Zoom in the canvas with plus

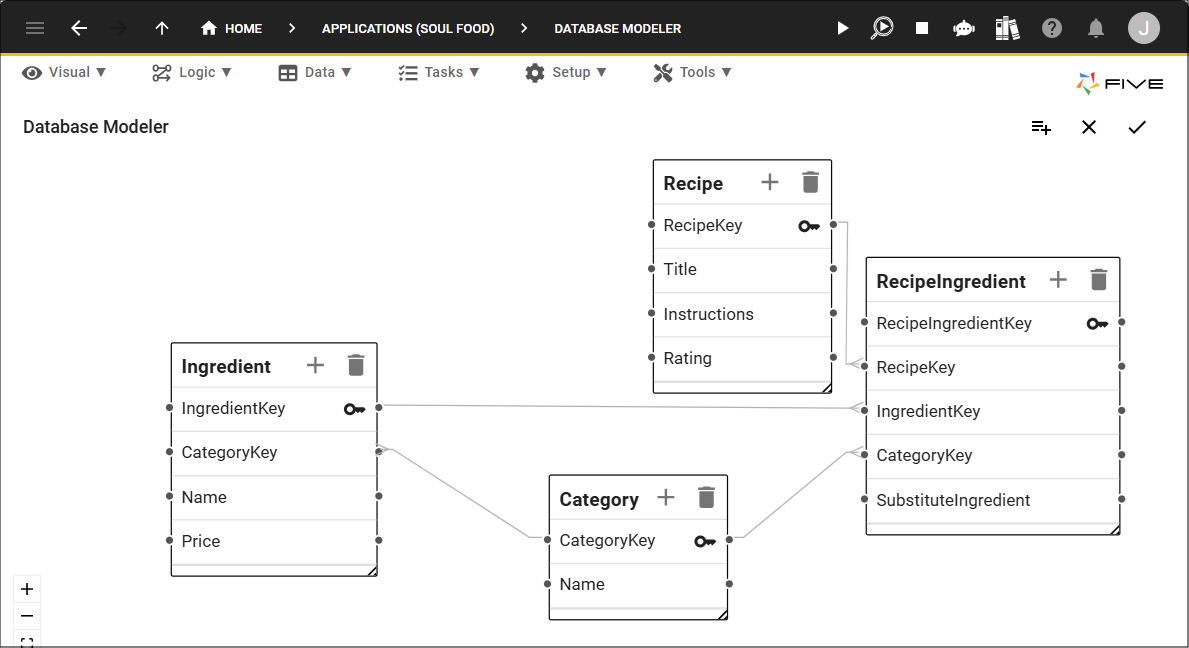tap(27, 590)
